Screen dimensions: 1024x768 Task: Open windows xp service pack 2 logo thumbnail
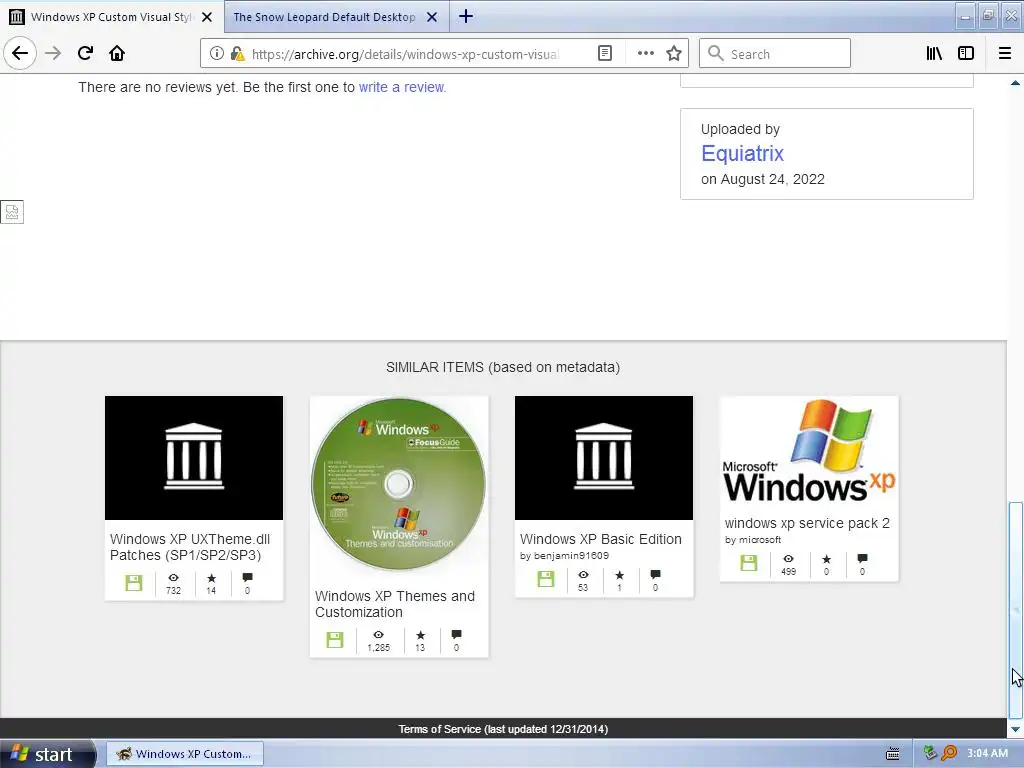coord(809,452)
